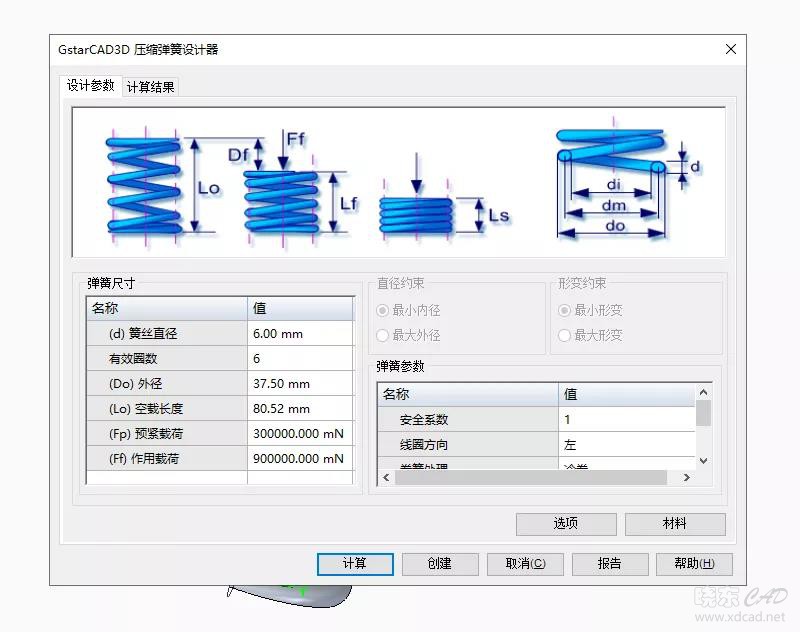800x632 pixels.
Task: Click the 取消(C) button
Action: (525, 564)
